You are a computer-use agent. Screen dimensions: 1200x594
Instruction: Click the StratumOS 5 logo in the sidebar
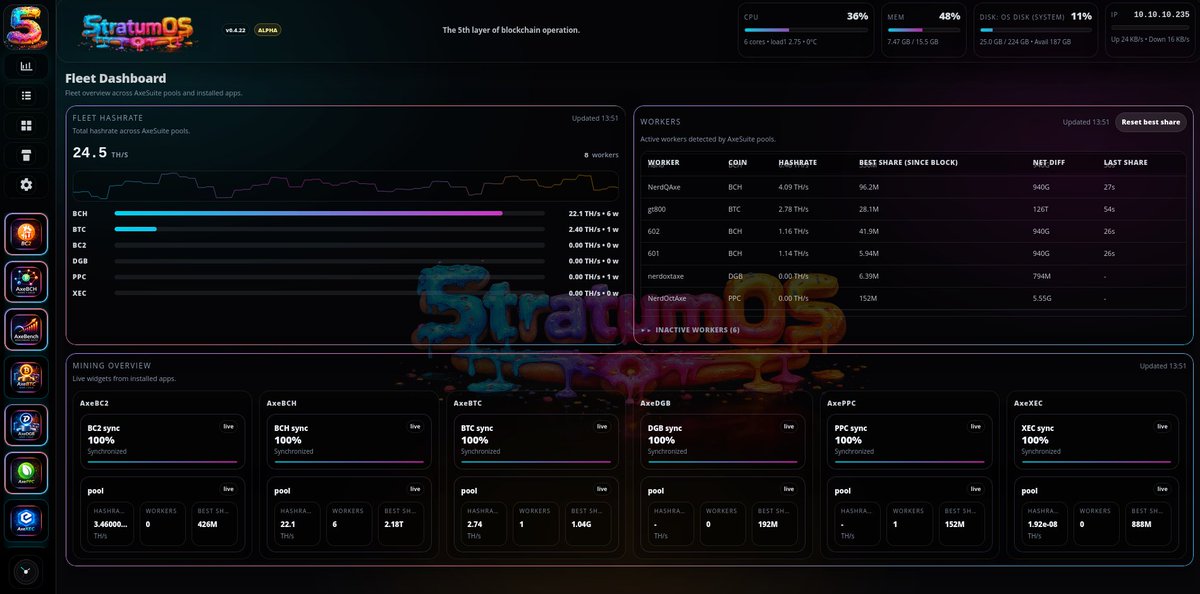pyautogui.click(x=26, y=26)
